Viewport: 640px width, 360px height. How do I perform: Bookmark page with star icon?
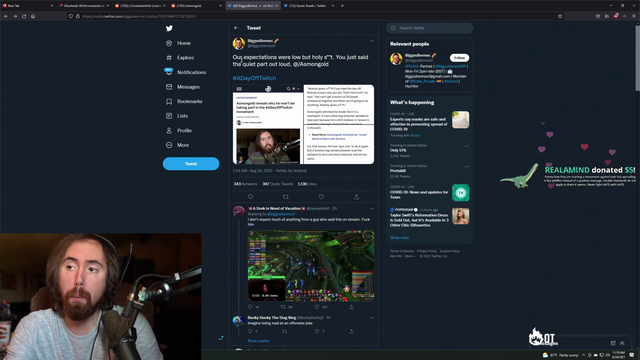tap(560, 16)
